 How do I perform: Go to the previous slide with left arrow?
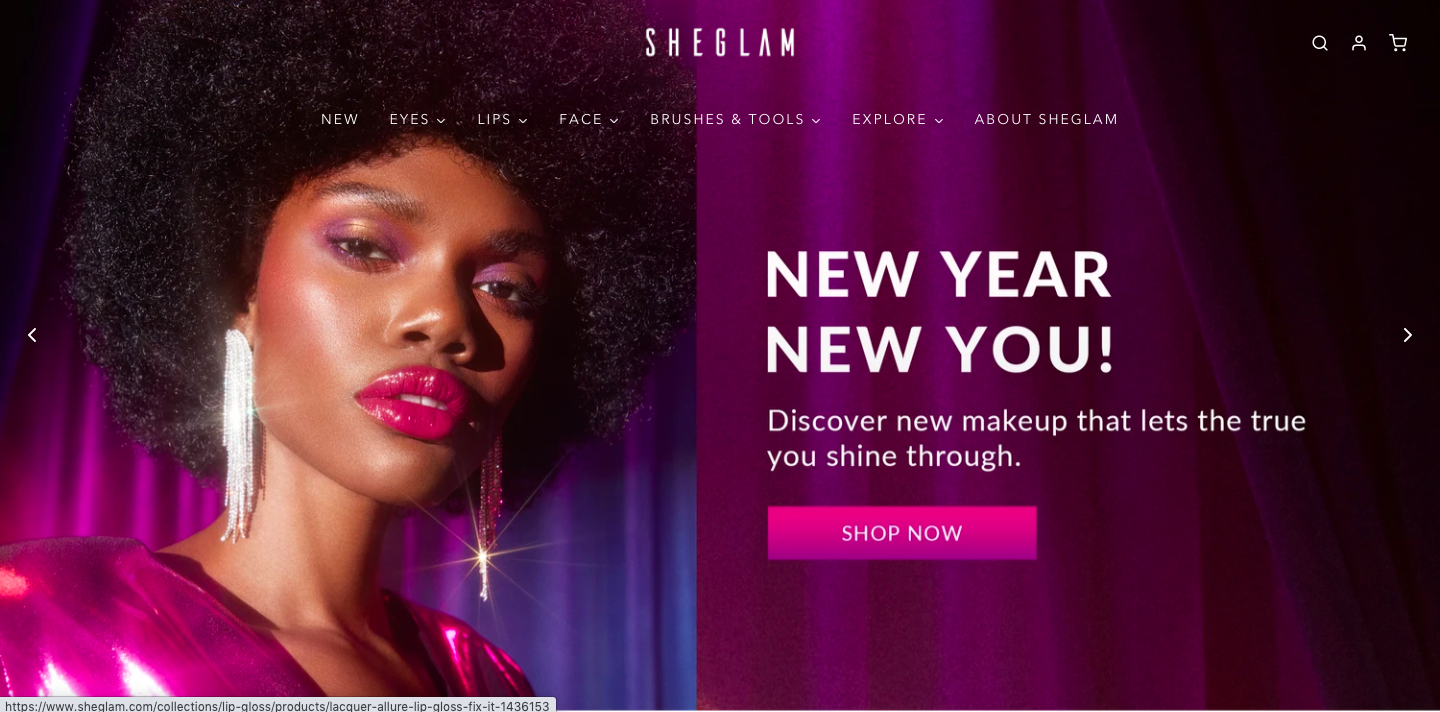click(32, 335)
